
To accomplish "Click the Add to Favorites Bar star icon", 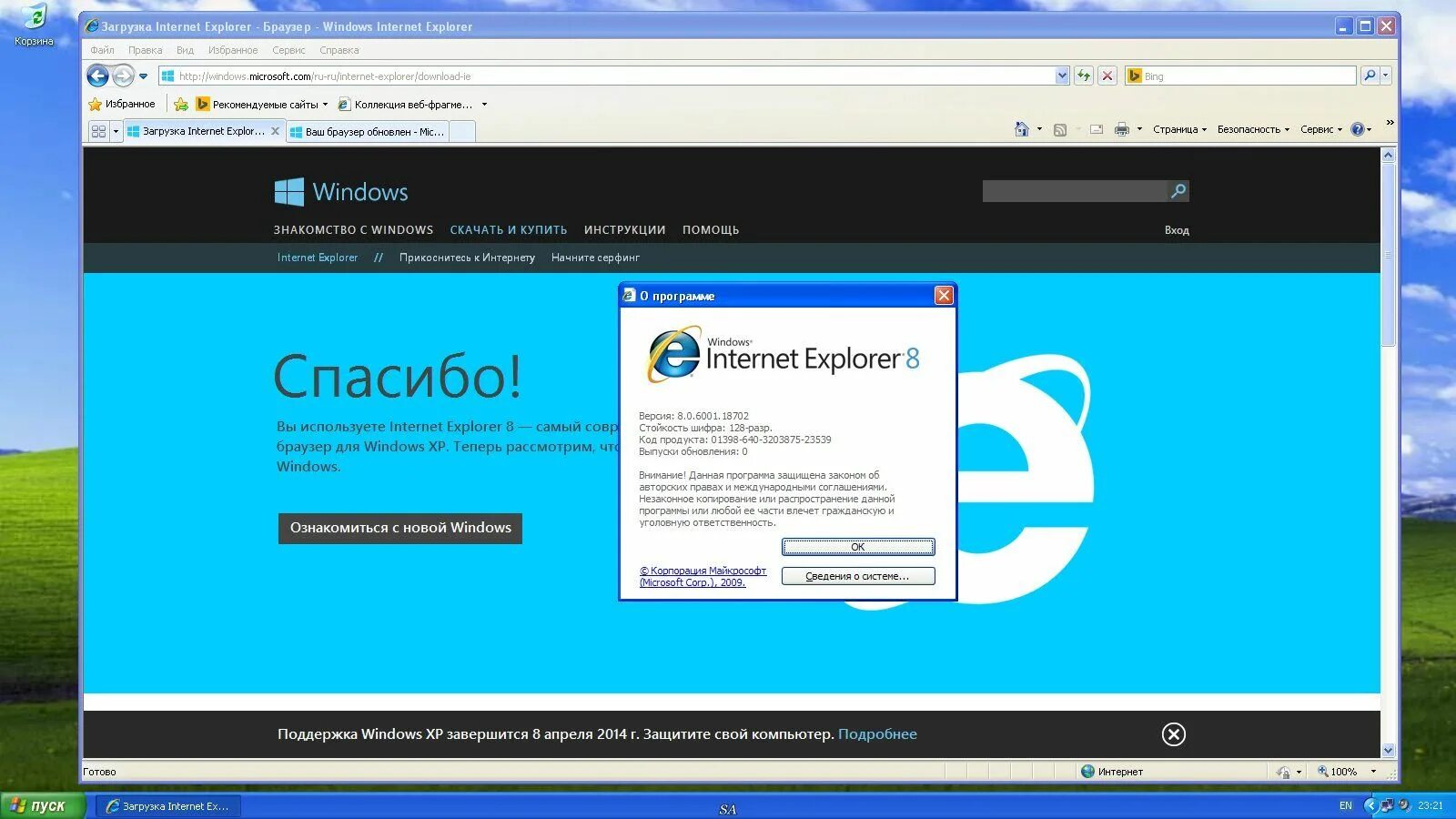I will tap(181, 105).
